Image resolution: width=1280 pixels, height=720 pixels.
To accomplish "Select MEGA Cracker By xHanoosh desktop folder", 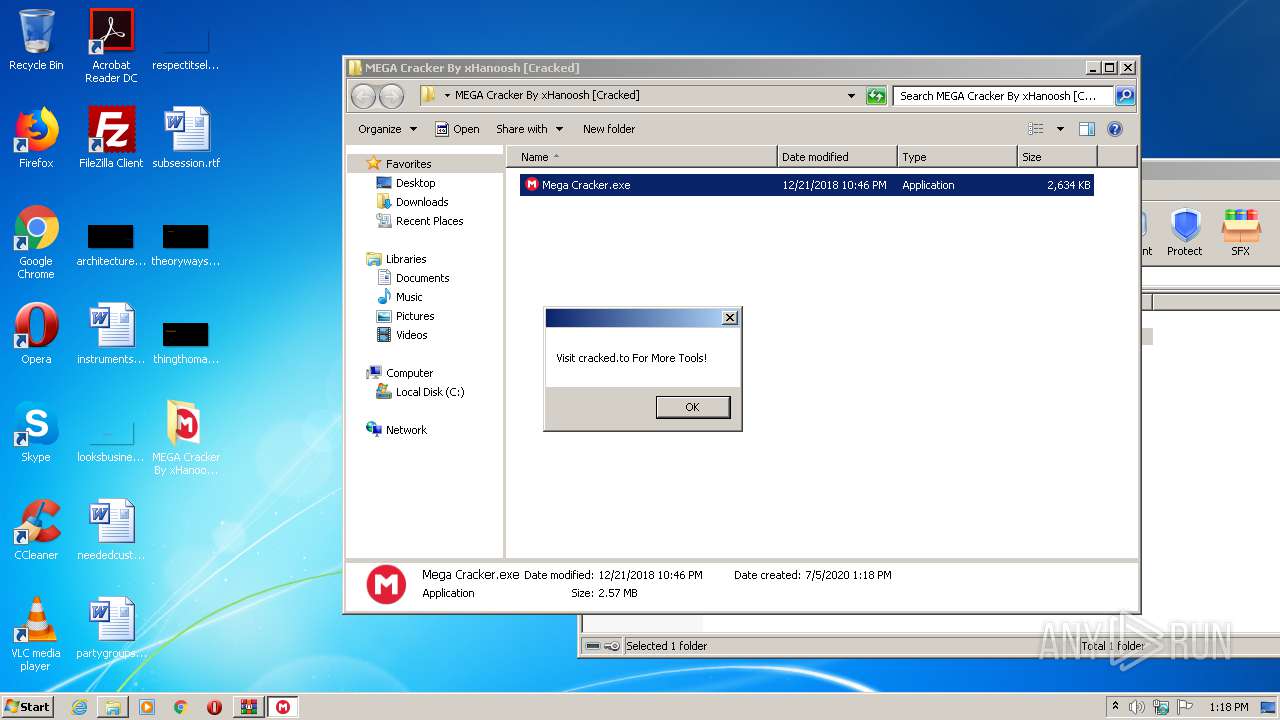I will pos(186,439).
